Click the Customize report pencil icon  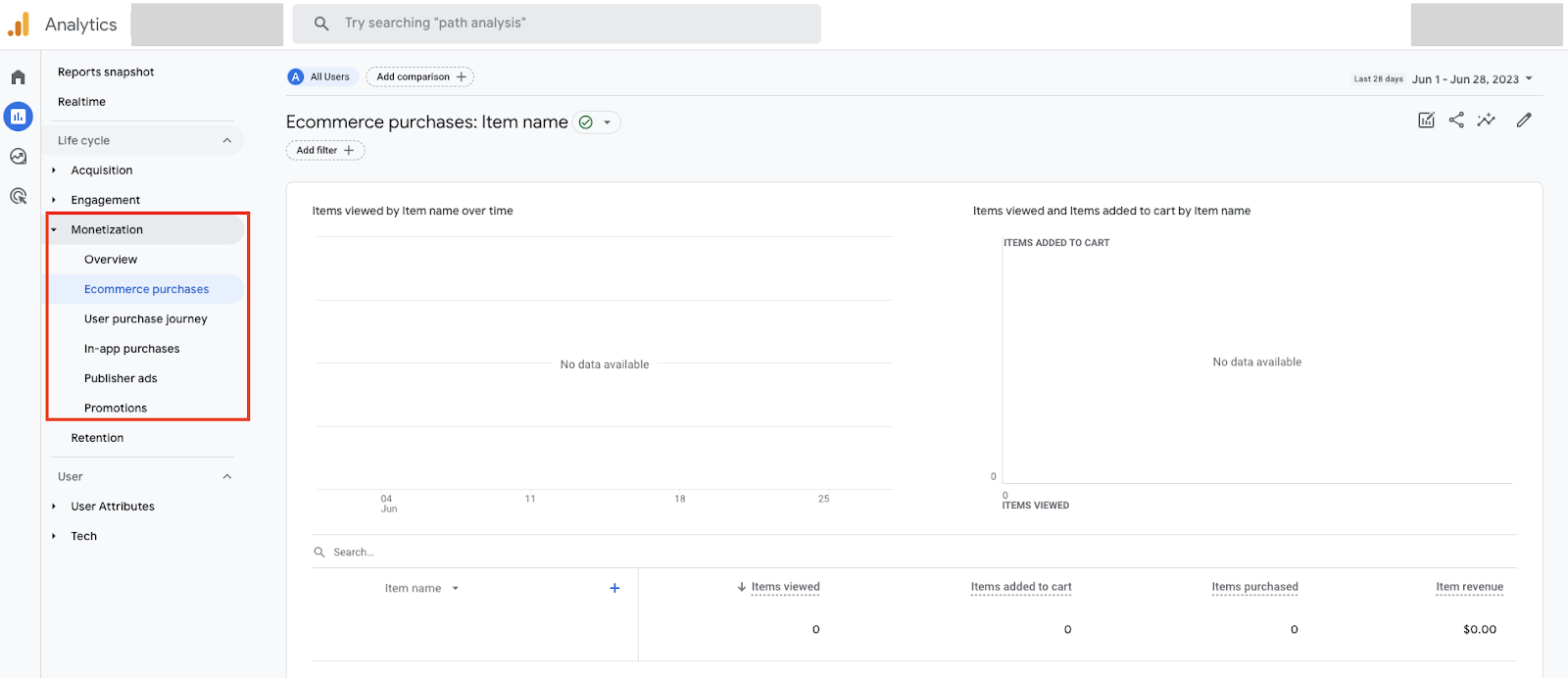[x=1524, y=121]
